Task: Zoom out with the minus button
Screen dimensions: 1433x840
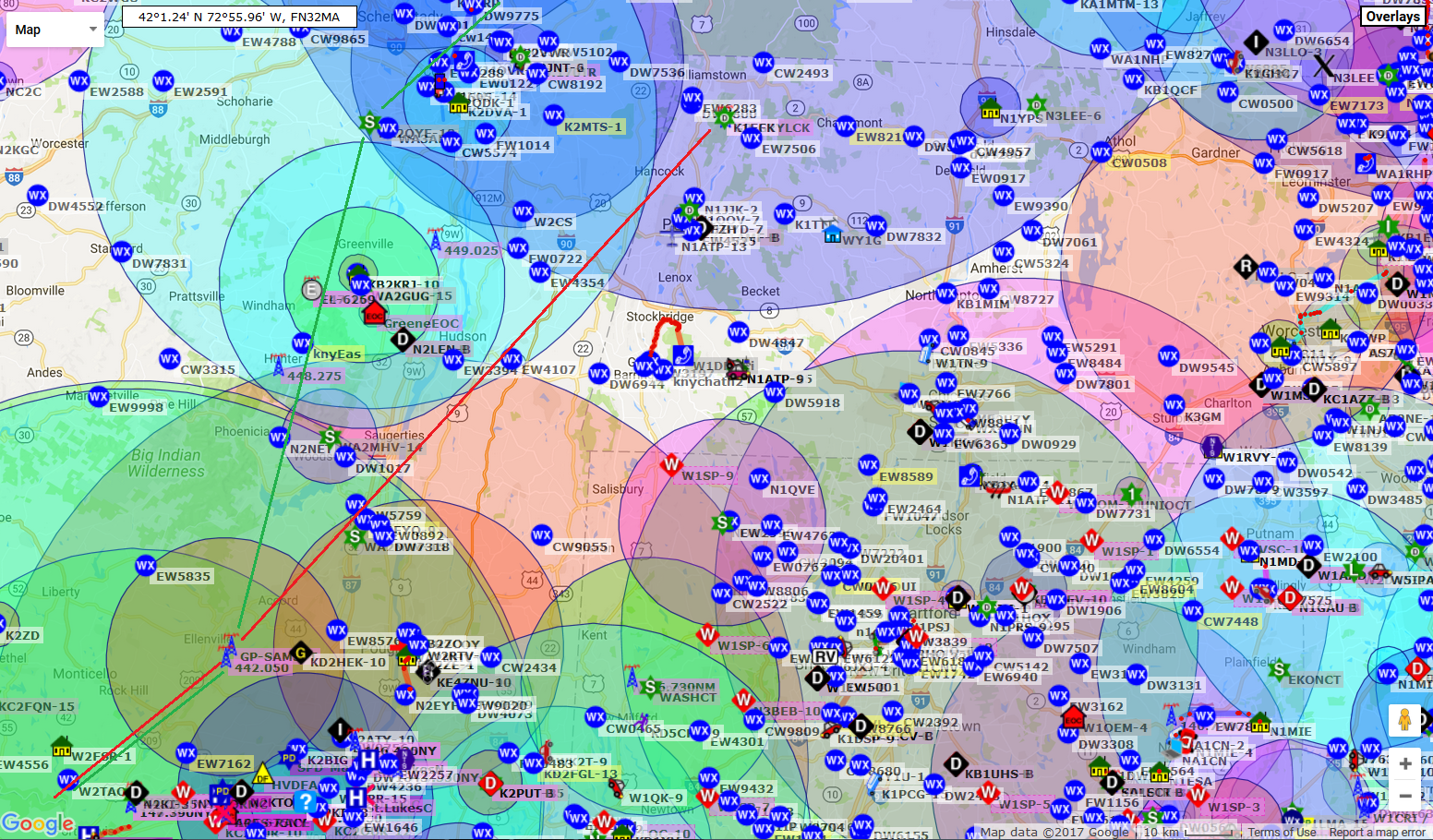Action: (x=1404, y=796)
